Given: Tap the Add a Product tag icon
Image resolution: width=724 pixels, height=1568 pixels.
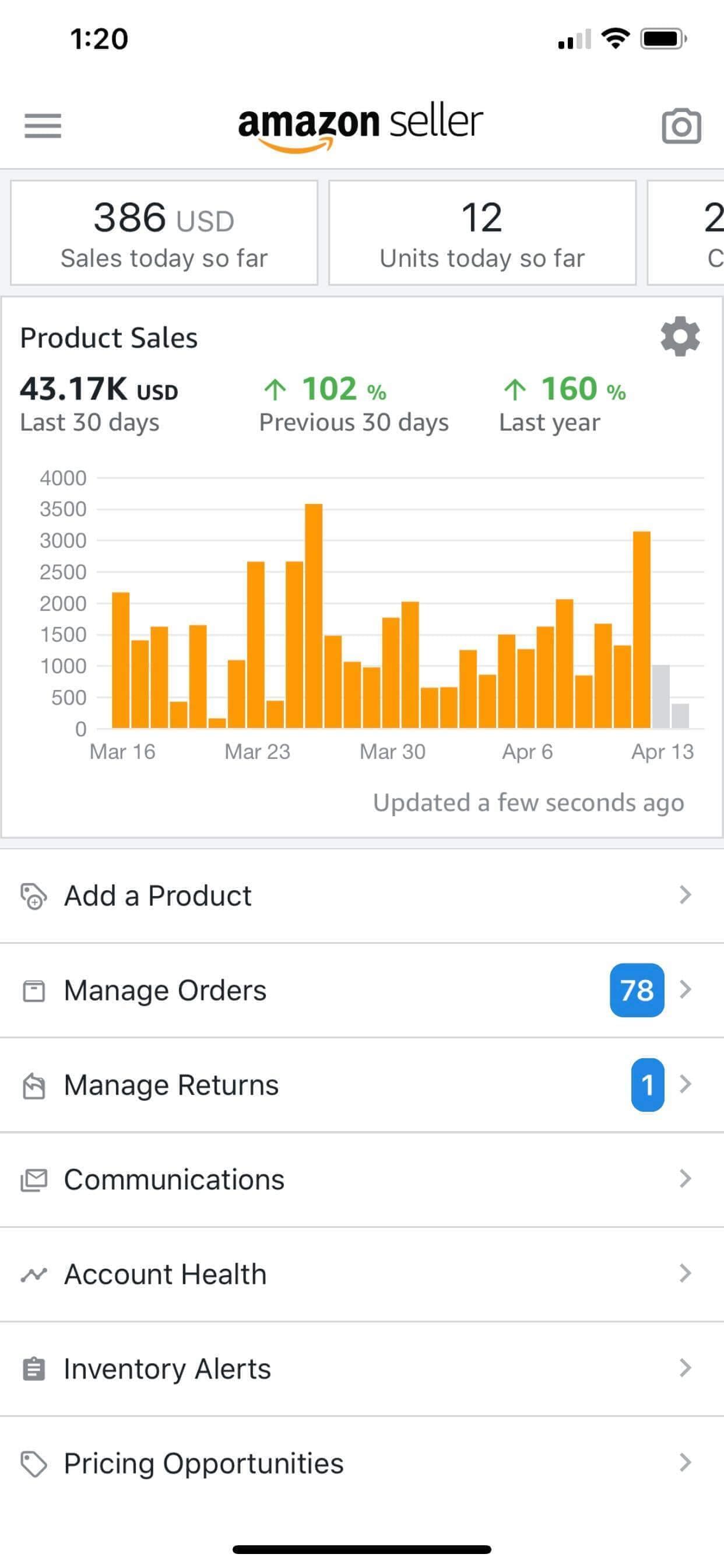Looking at the screenshot, I should [33, 896].
